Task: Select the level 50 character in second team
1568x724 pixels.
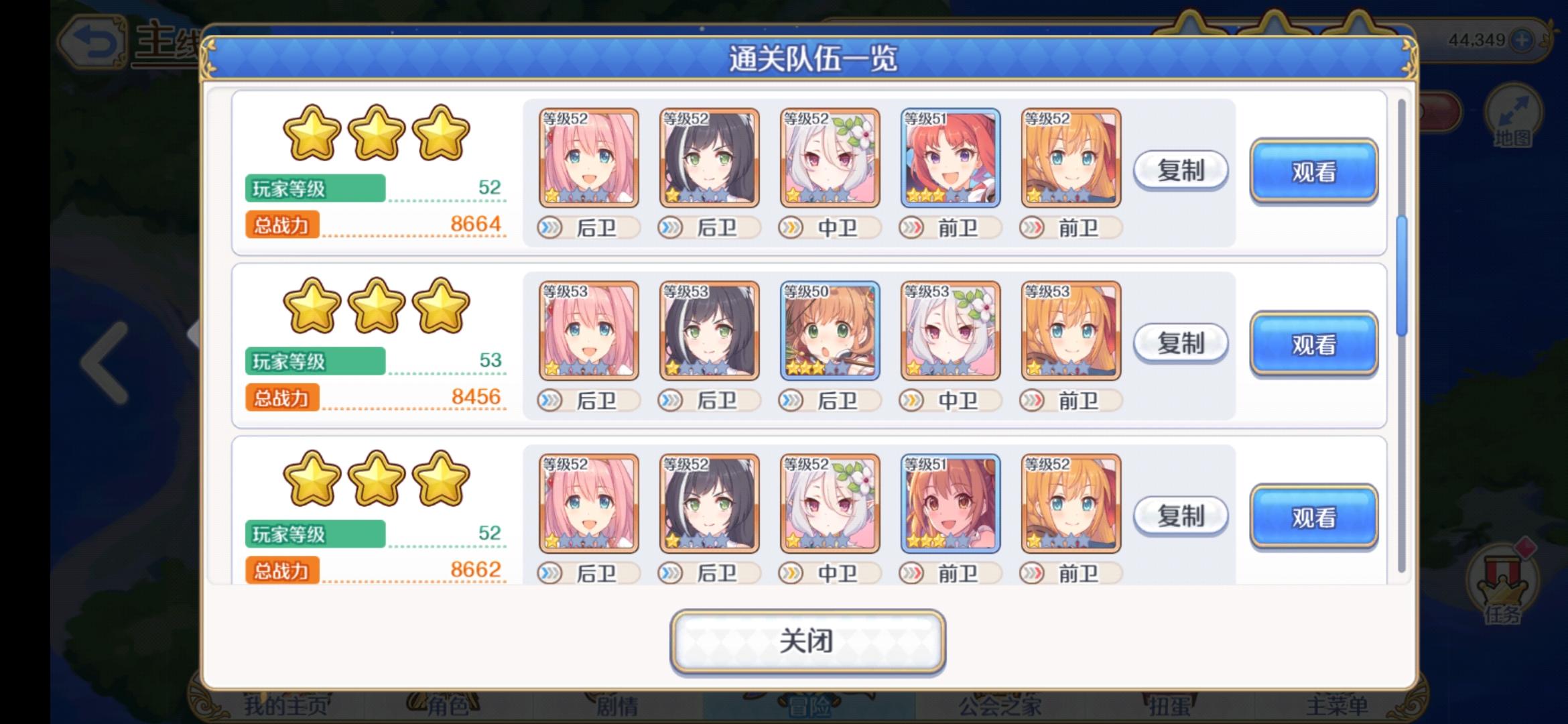Action: (x=830, y=331)
